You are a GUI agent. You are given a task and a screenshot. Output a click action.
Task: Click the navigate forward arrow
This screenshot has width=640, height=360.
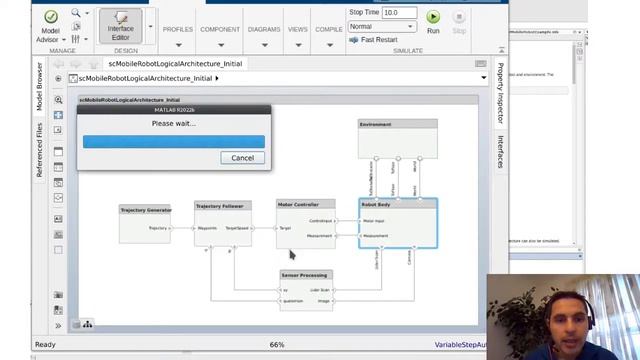click(x=76, y=64)
